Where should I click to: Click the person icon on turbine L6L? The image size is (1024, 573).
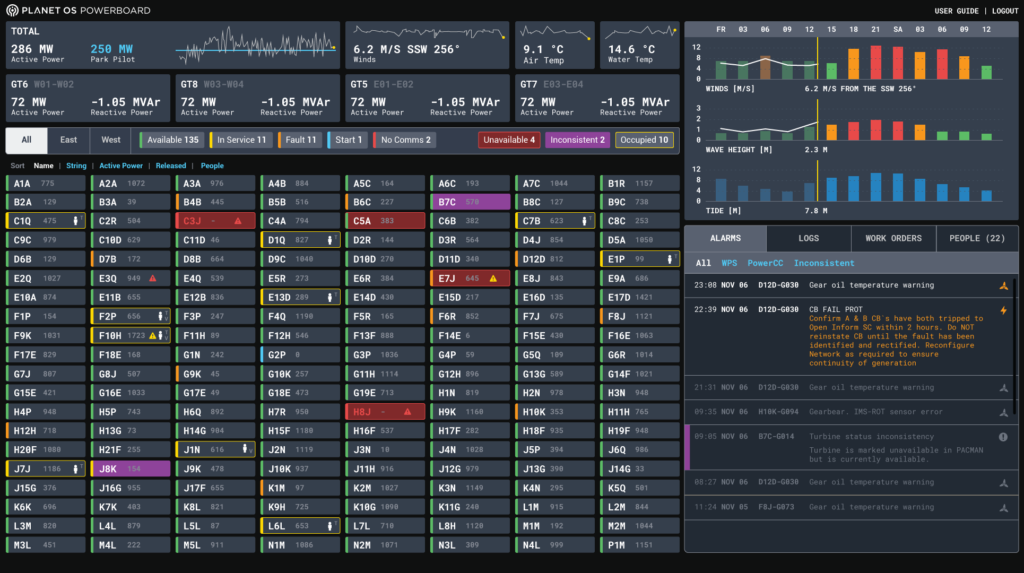click(330, 526)
